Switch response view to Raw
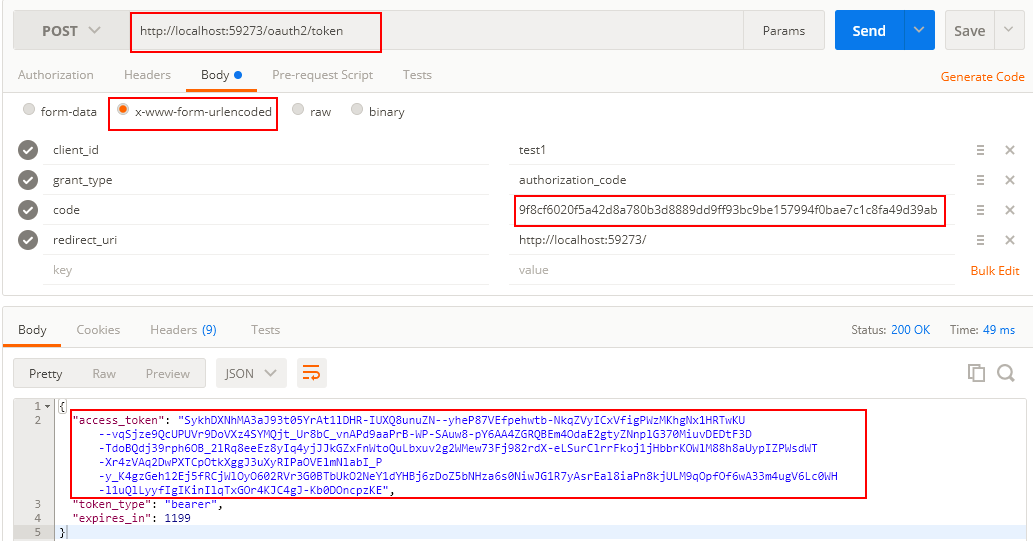The height and width of the screenshot is (541, 1033). point(104,374)
